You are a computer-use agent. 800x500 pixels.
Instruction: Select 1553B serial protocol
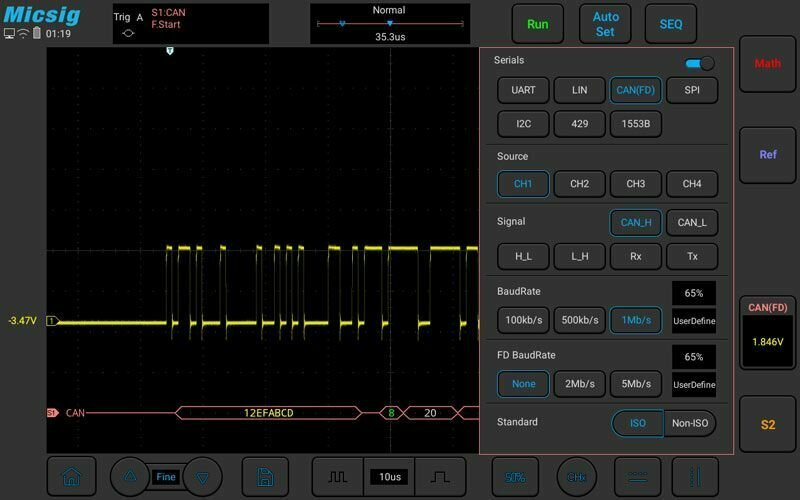point(636,124)
